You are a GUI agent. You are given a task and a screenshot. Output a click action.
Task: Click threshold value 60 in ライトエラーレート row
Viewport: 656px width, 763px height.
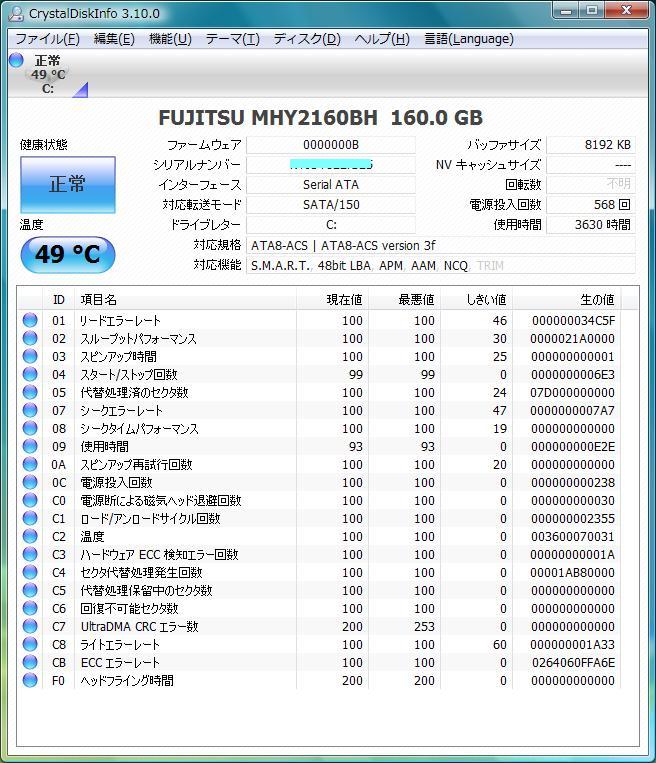pos(500,645)
